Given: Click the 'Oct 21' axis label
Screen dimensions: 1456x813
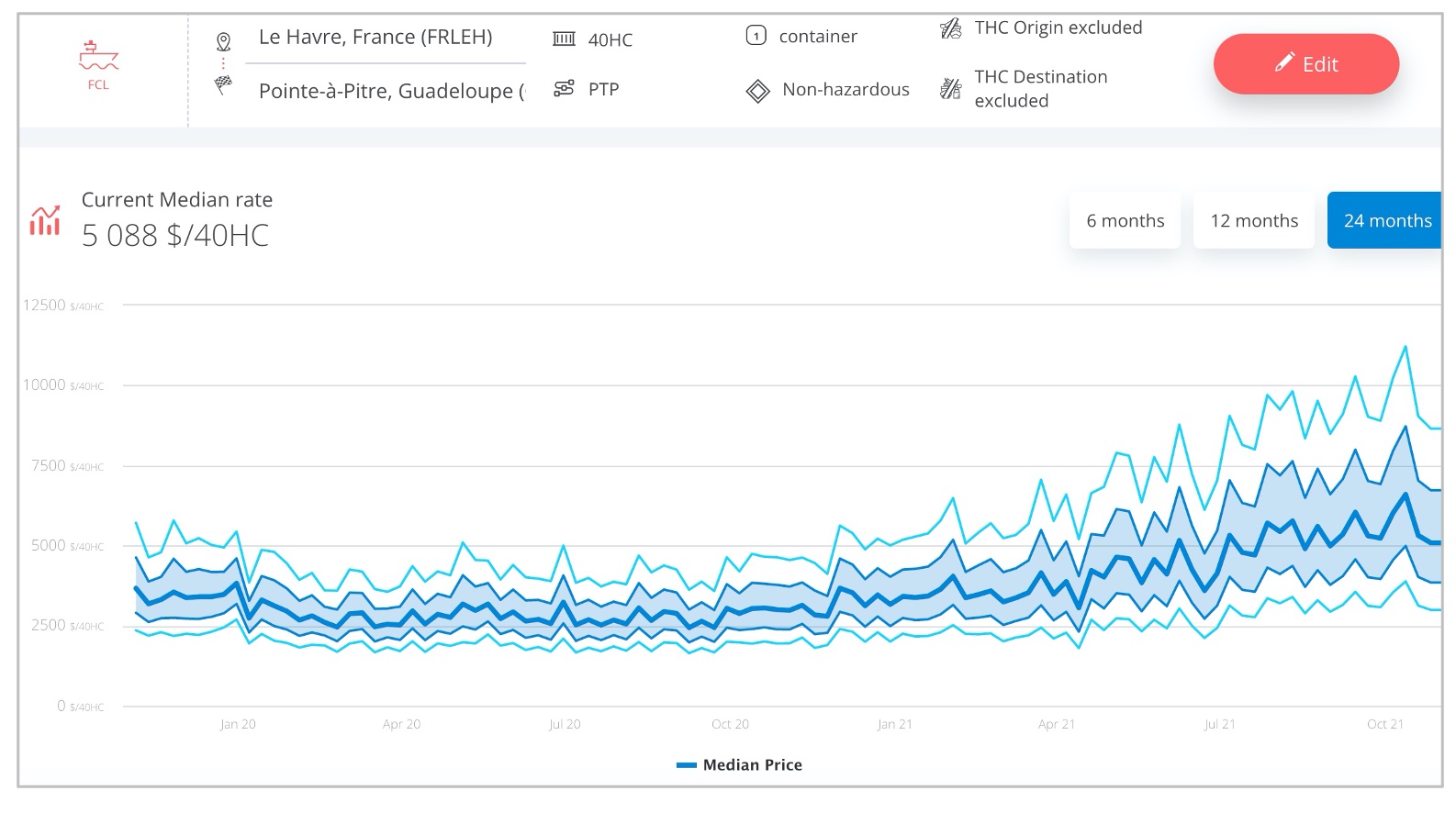Looking at the screenshot, I should [x=1385, y=724].
